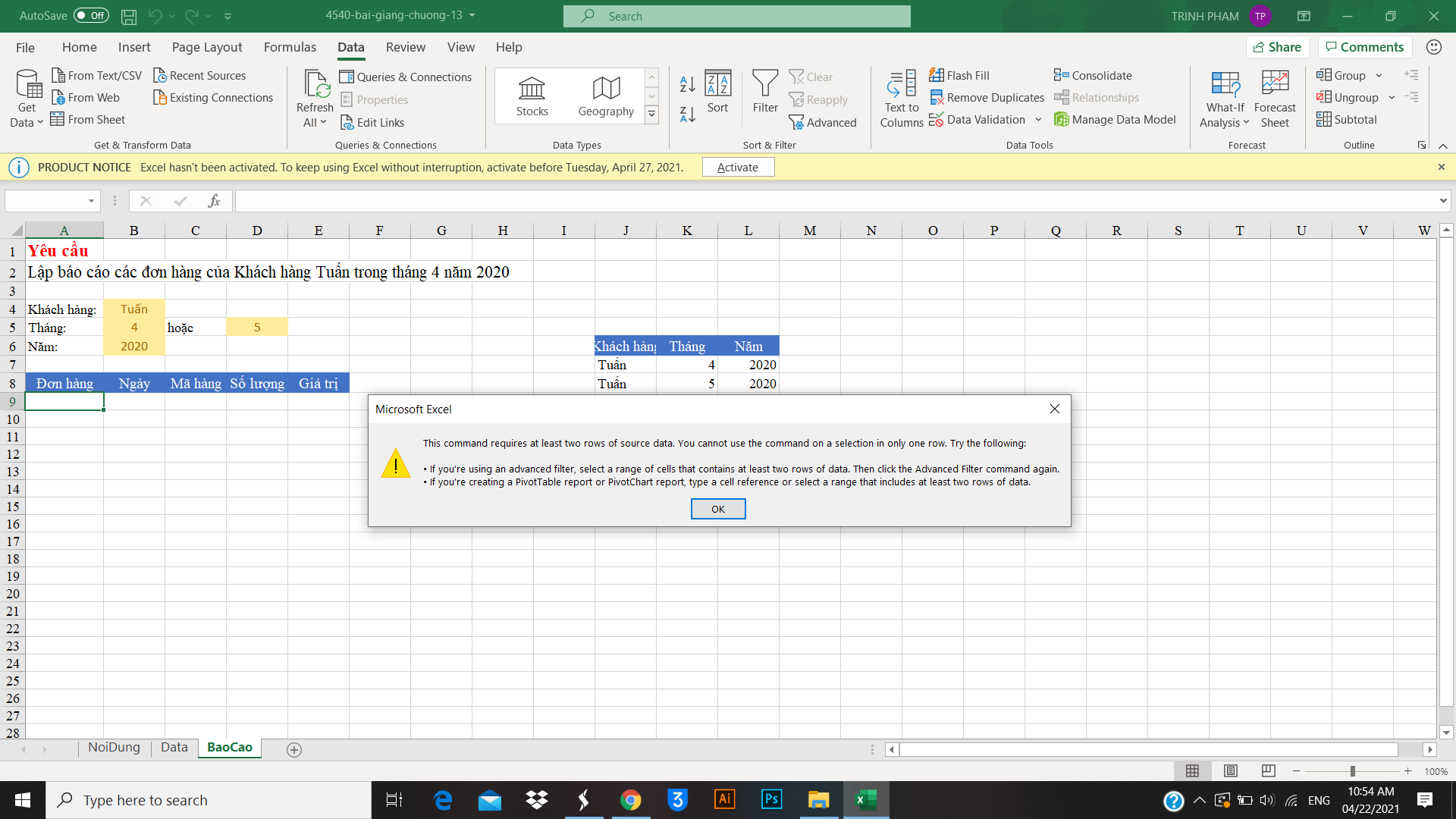Open Outline dialog launcher

[x=1422, y=145]
